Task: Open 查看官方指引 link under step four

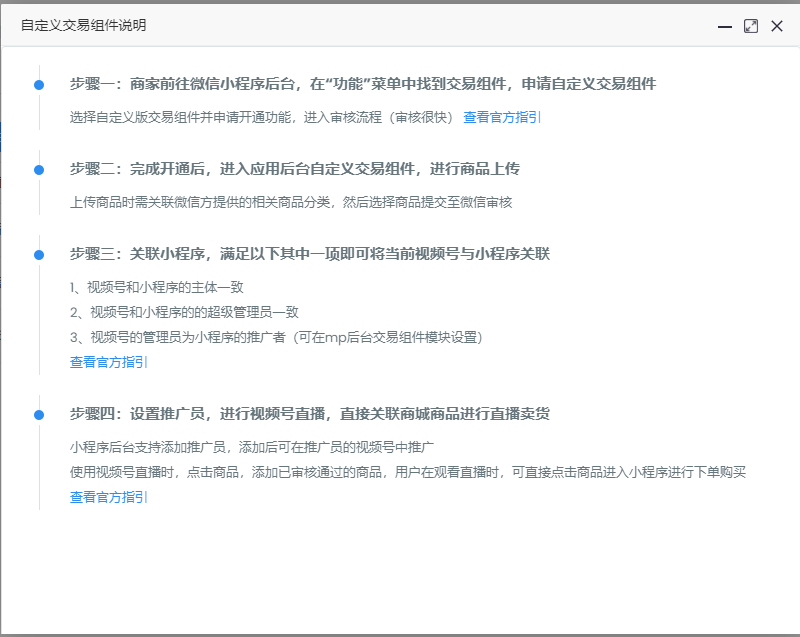Action: click(109, 497)
